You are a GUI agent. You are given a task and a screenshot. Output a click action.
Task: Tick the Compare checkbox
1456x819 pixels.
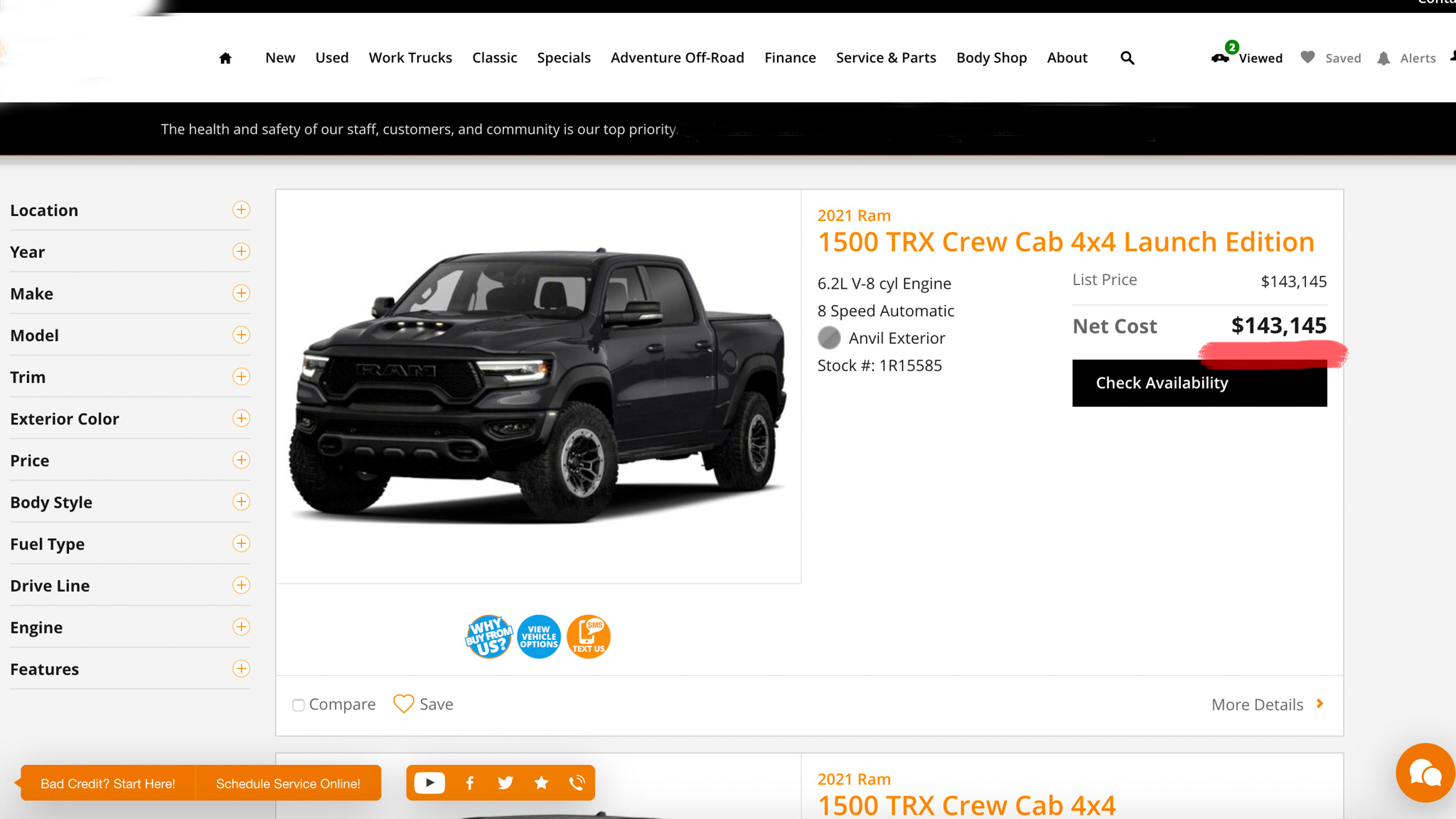(299, 705)
